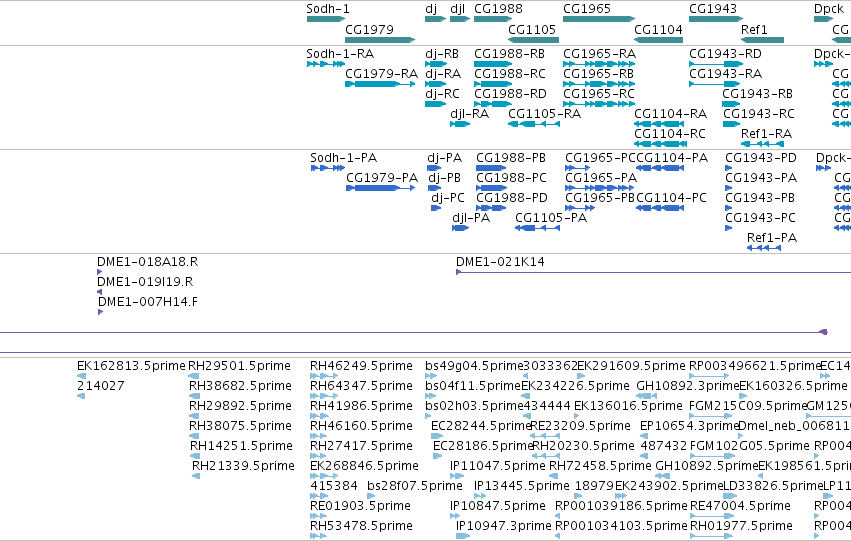The height and width of the screenshot is (541, 851).
Task: Open protein 'CG1105-PA'
Action: [551, 218]
